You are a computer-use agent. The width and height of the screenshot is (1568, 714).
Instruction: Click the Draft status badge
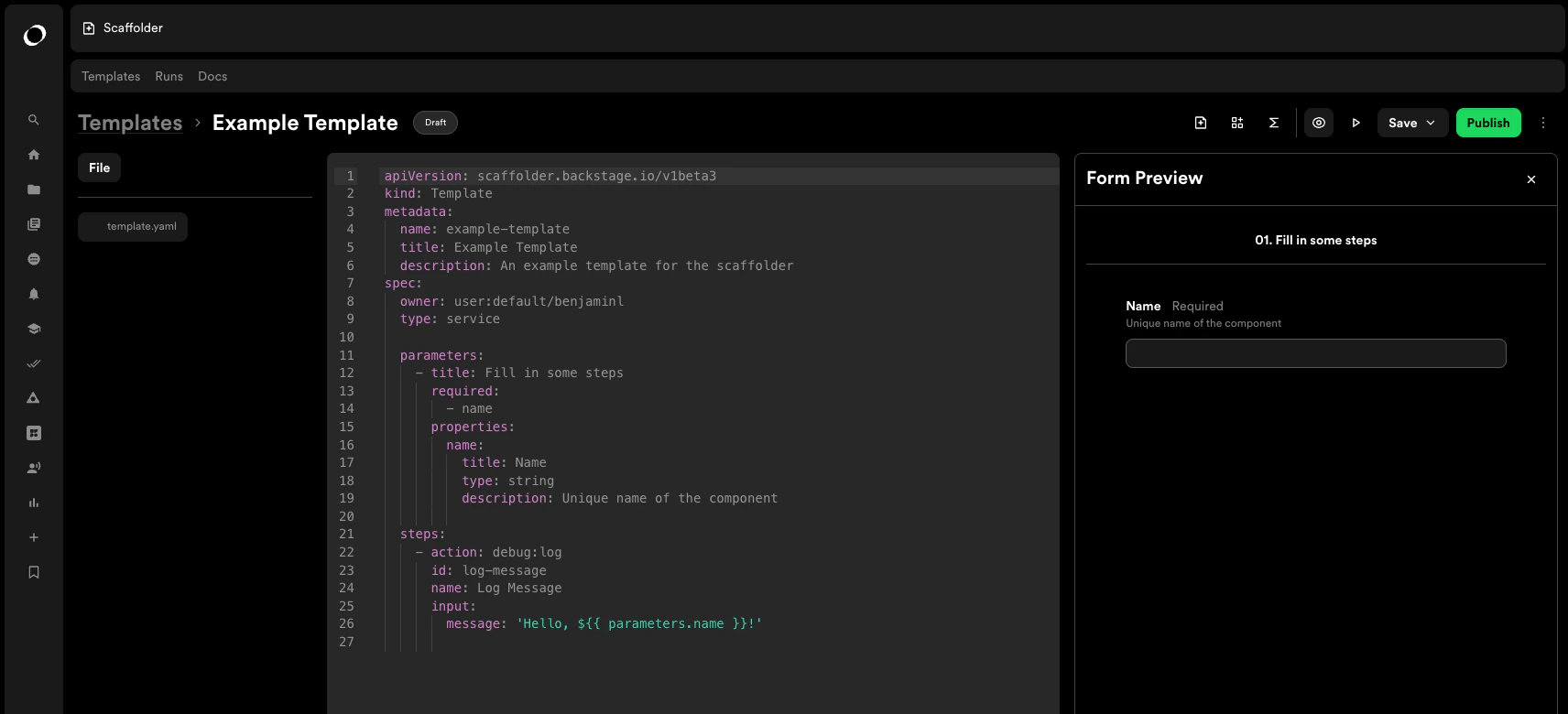[x=436, y=123]
